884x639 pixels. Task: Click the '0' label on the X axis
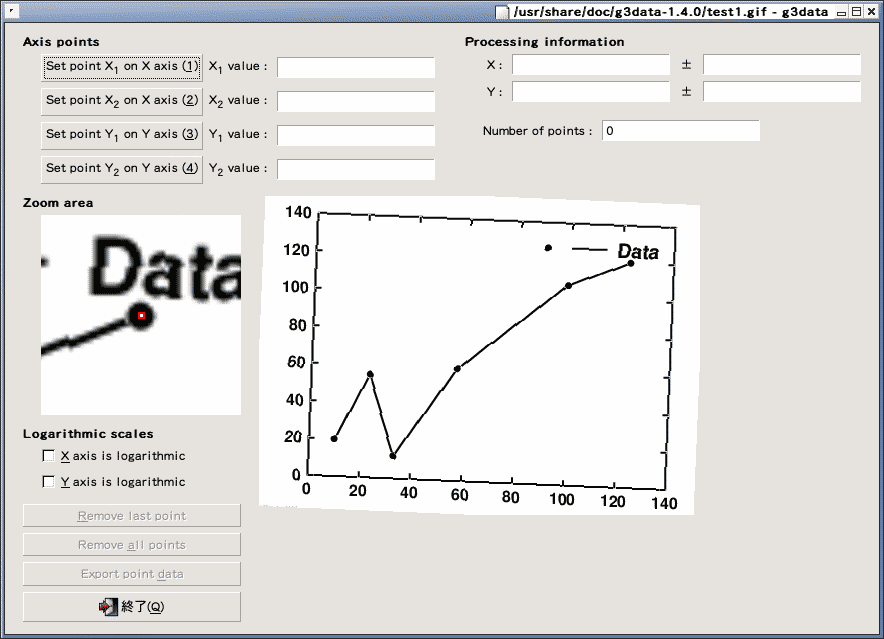(306, 488)
